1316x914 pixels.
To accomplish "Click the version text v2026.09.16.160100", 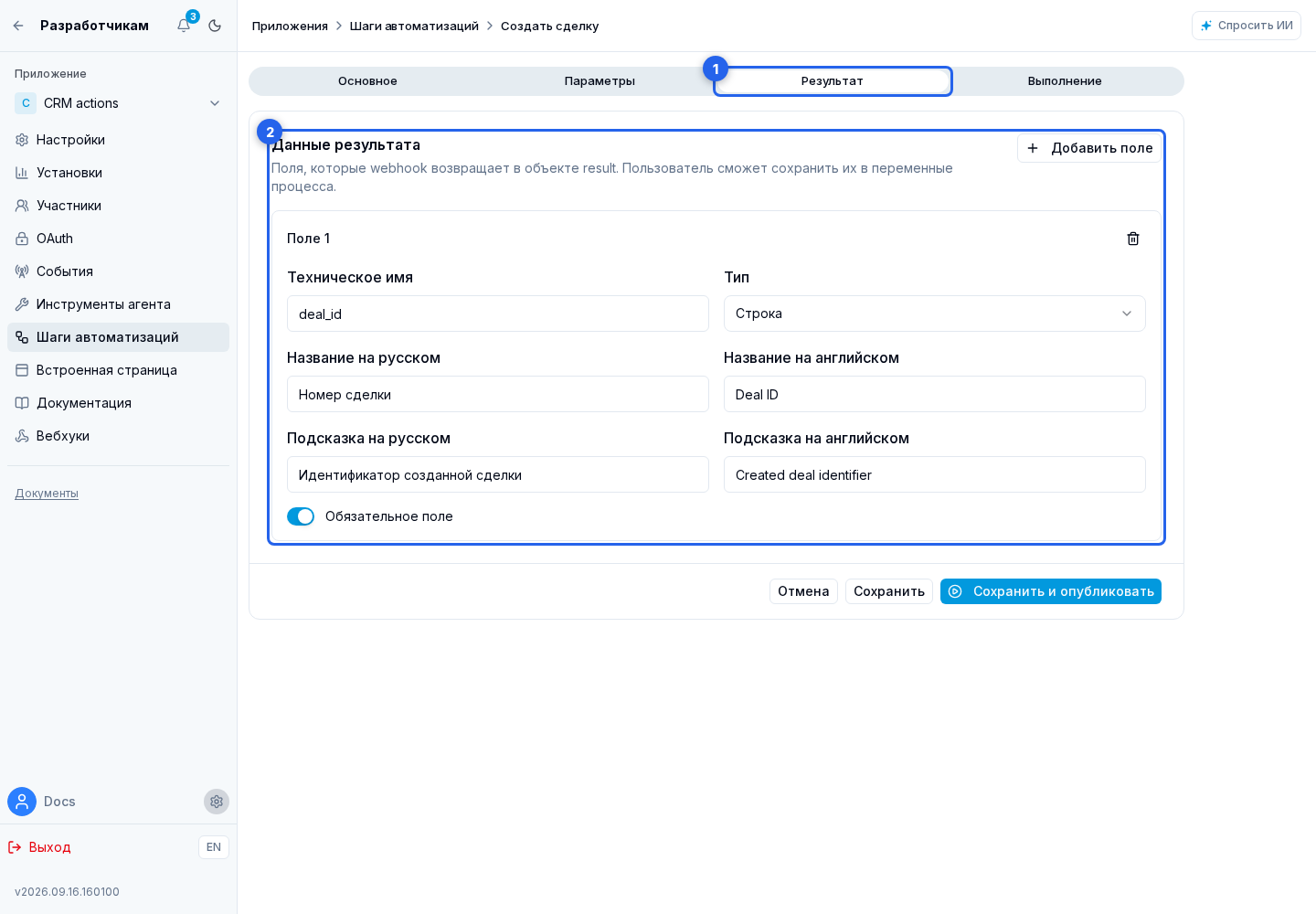I will point(67,892).
